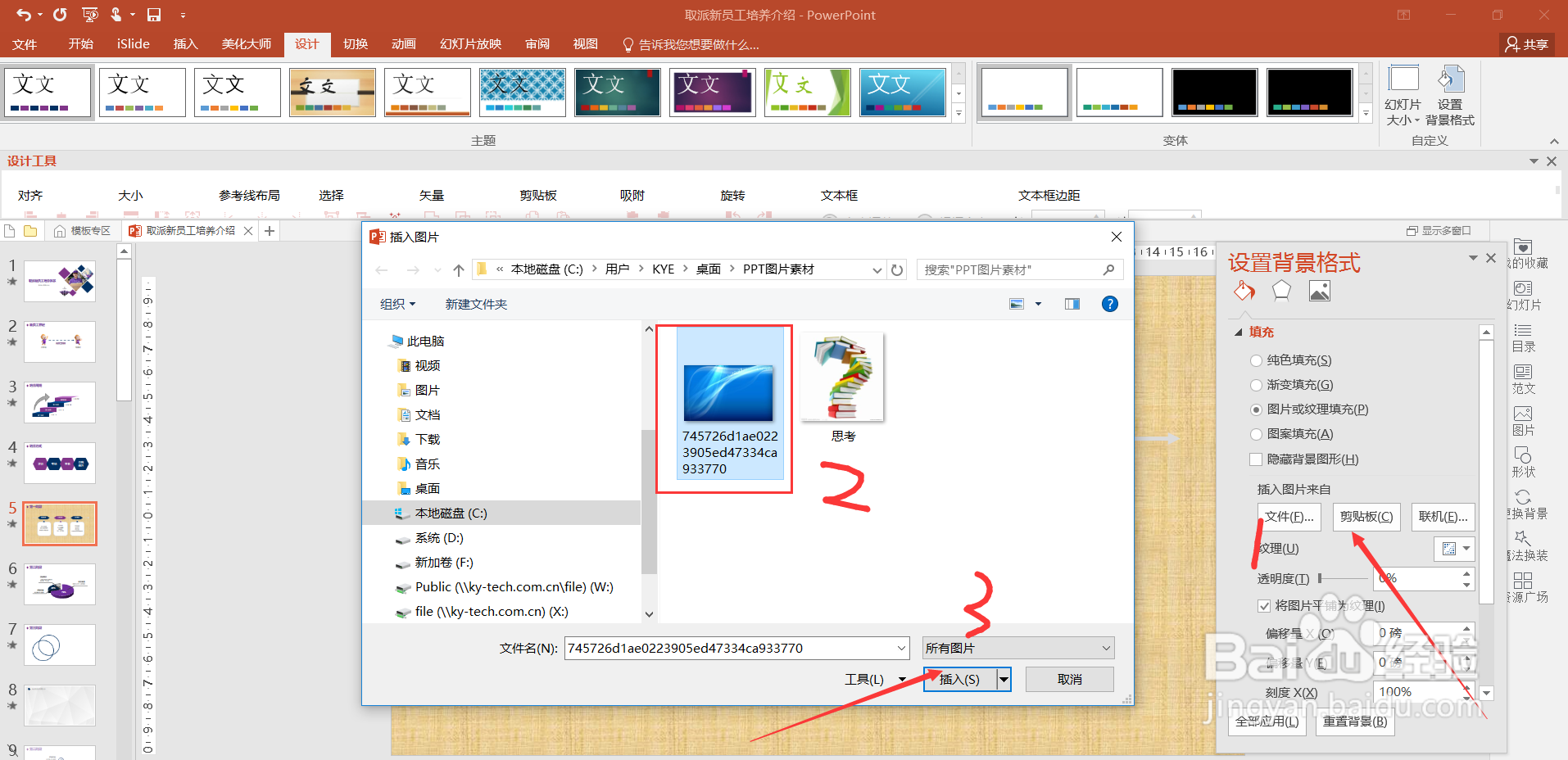Viewport: 1568px width, 760px height.
Task: Go back in the Insert Picture dialog
Action: (382, 269)
